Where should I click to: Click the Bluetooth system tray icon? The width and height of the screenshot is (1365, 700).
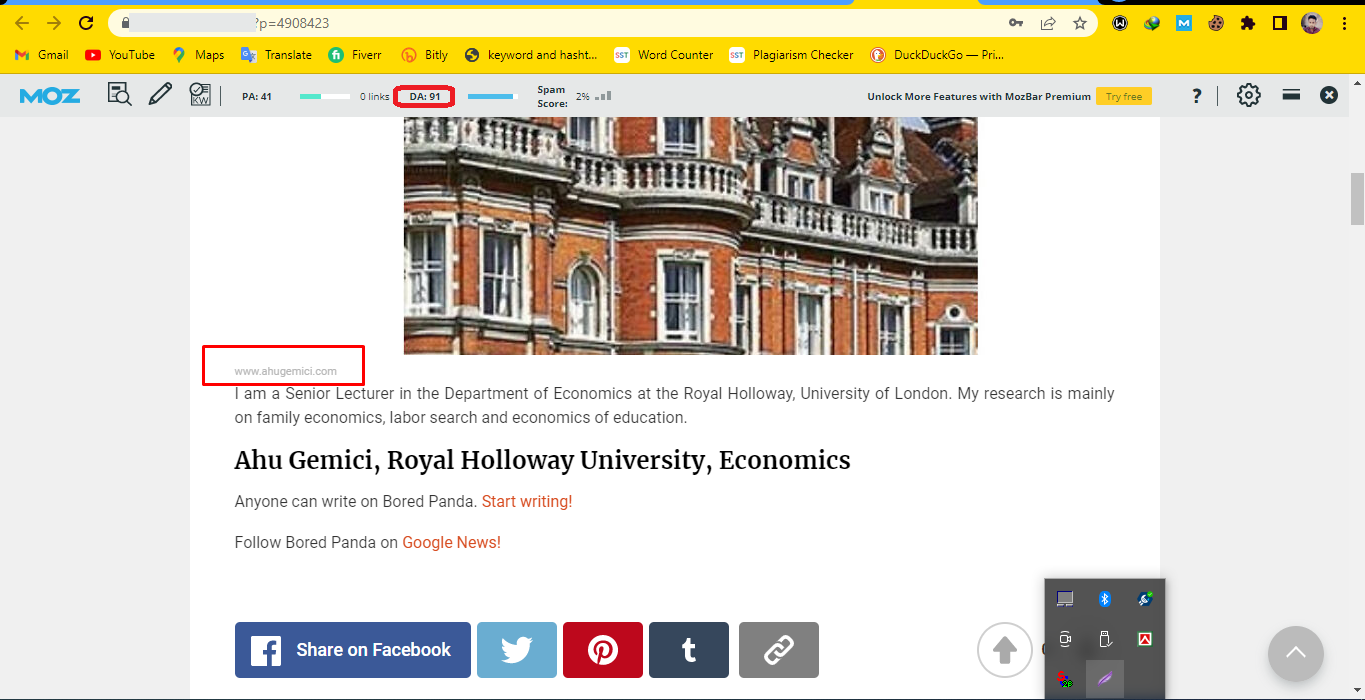[x=1105, y=599]
